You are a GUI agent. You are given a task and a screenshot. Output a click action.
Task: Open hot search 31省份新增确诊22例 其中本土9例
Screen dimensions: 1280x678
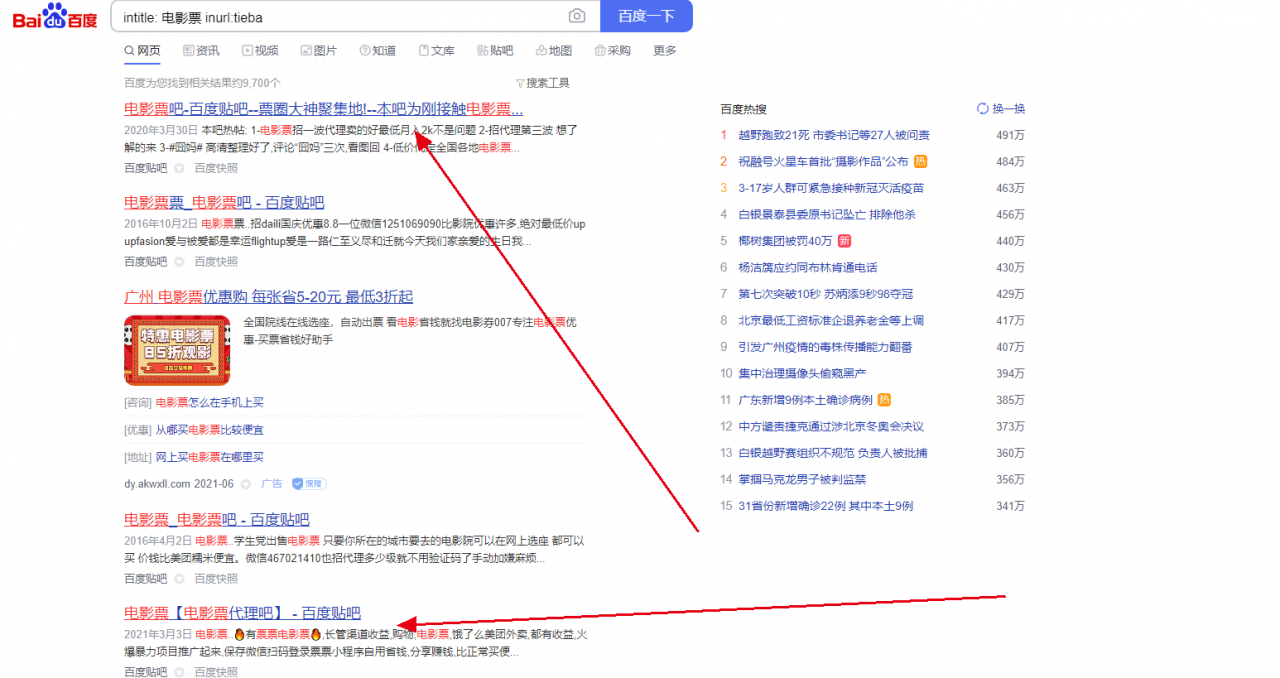(x=825, y=506)
